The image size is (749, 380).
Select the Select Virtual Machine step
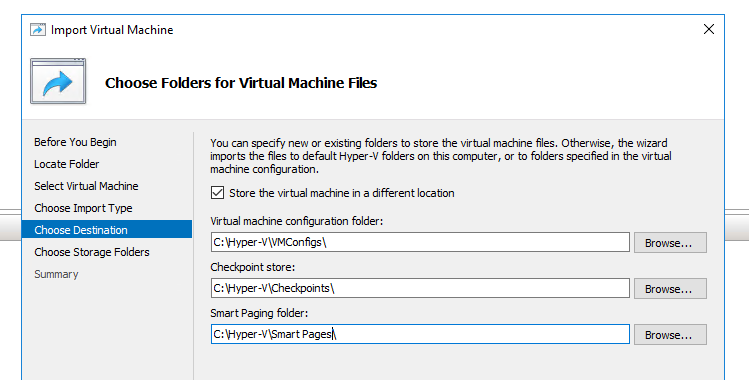(86, 186)
